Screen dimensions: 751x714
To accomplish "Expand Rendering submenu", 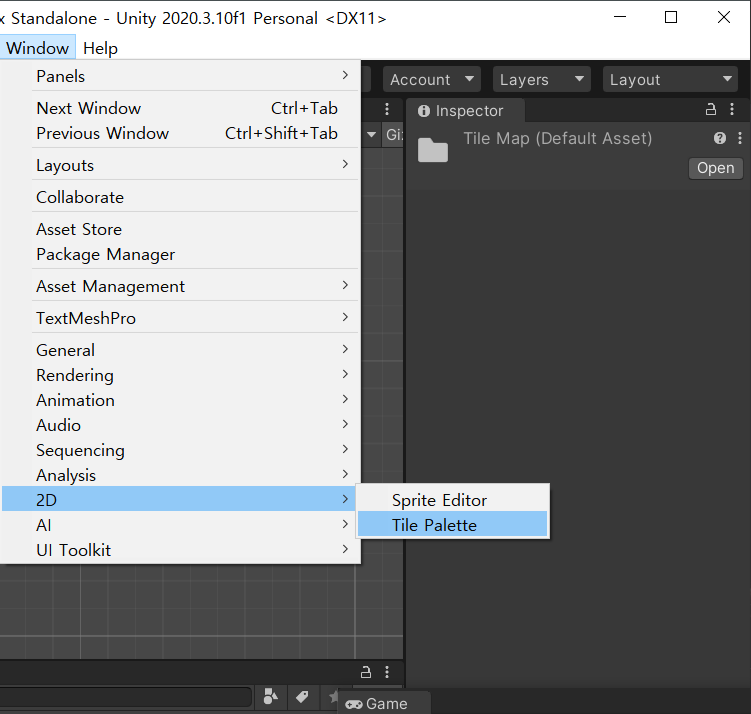I will [x=180, y=375].
